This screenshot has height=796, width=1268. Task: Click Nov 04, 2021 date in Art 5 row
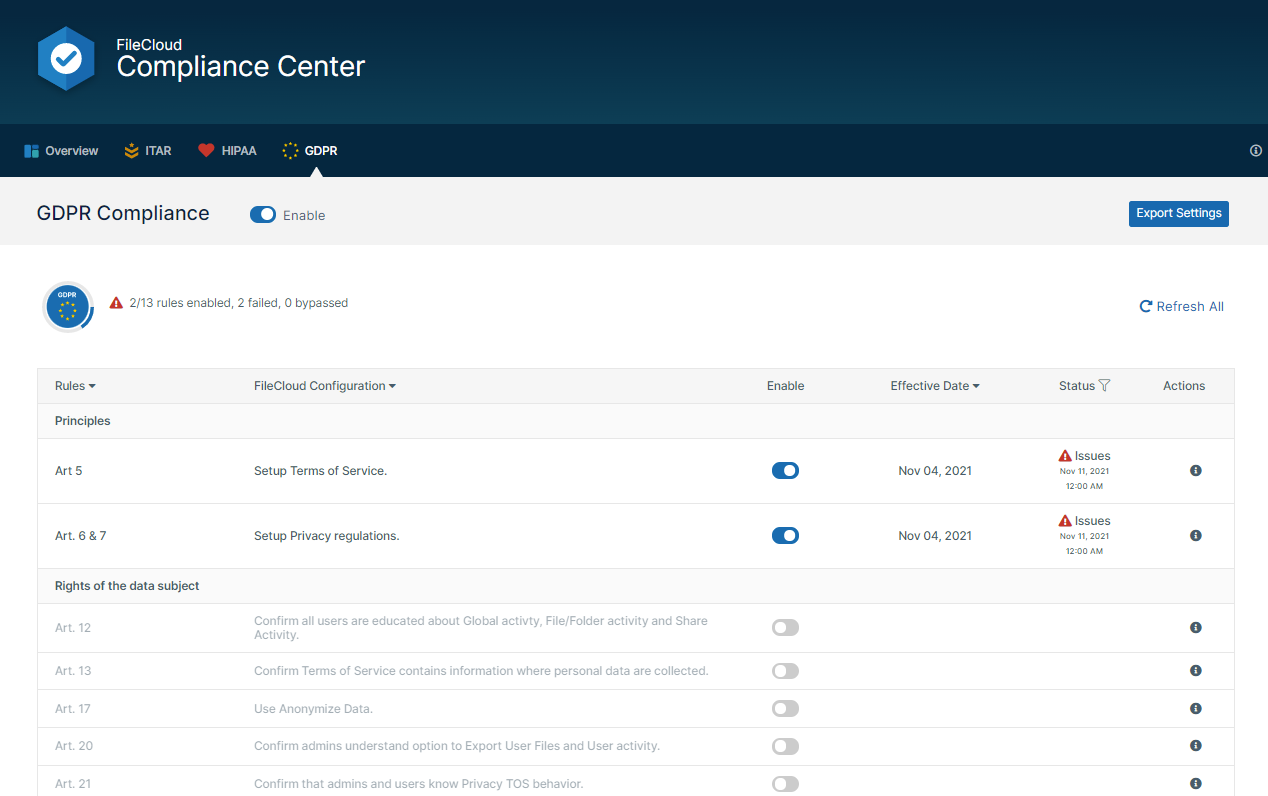pos(935,470)
